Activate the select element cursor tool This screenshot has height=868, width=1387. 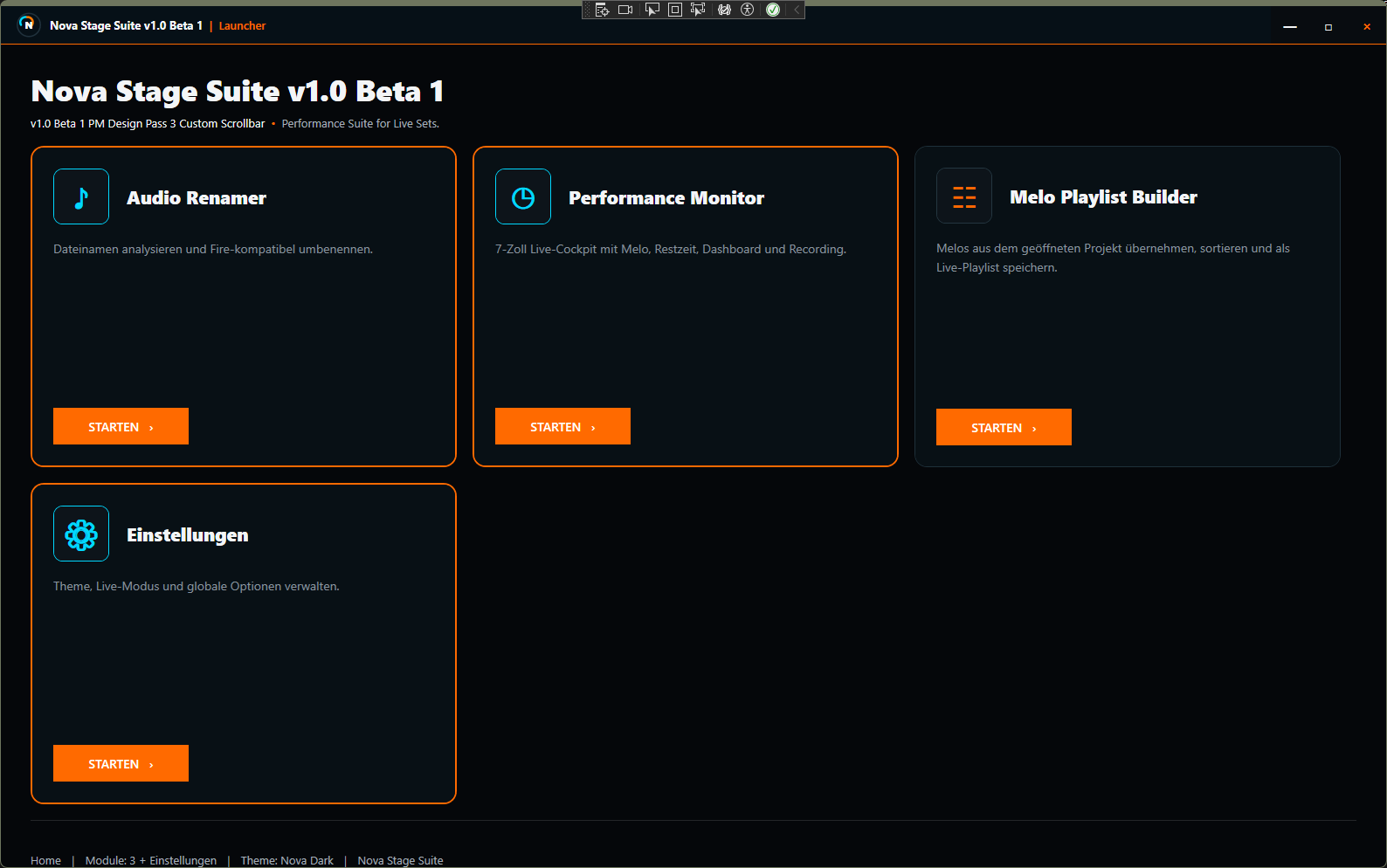pyautogui.click(x=652, y=10)
